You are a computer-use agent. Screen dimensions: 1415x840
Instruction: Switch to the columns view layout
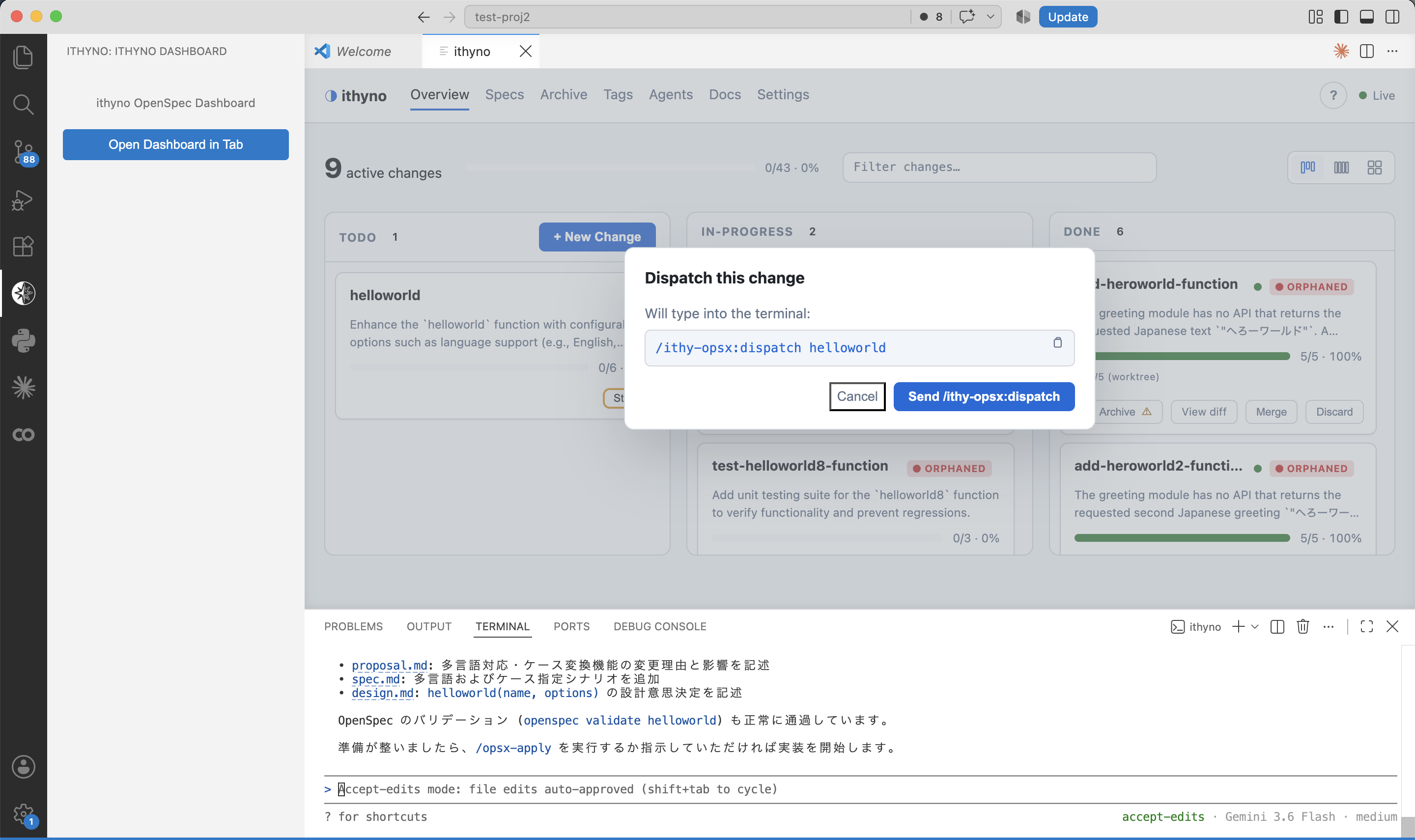[x=1341, y=168]
